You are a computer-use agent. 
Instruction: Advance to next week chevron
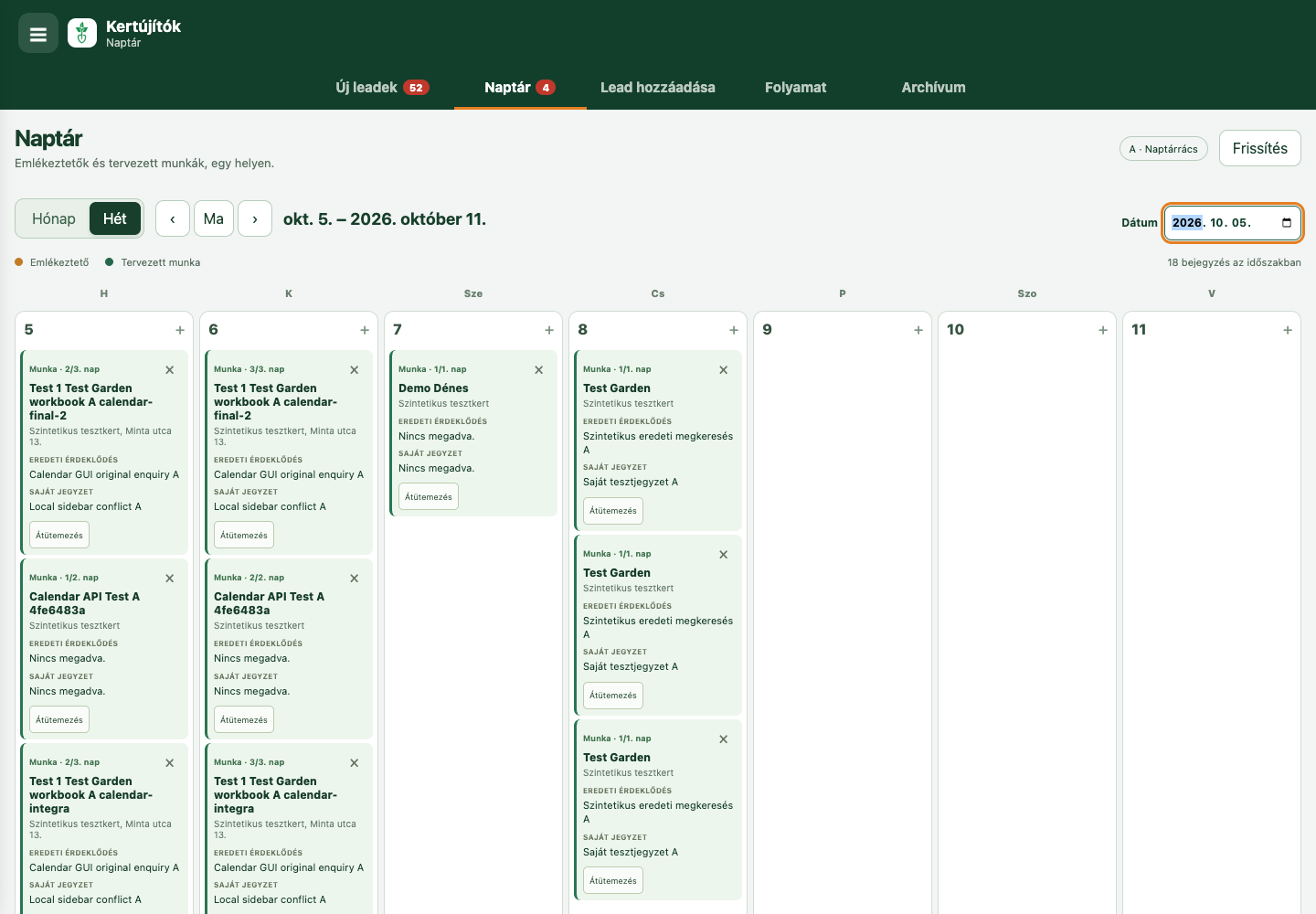(255, 219)
